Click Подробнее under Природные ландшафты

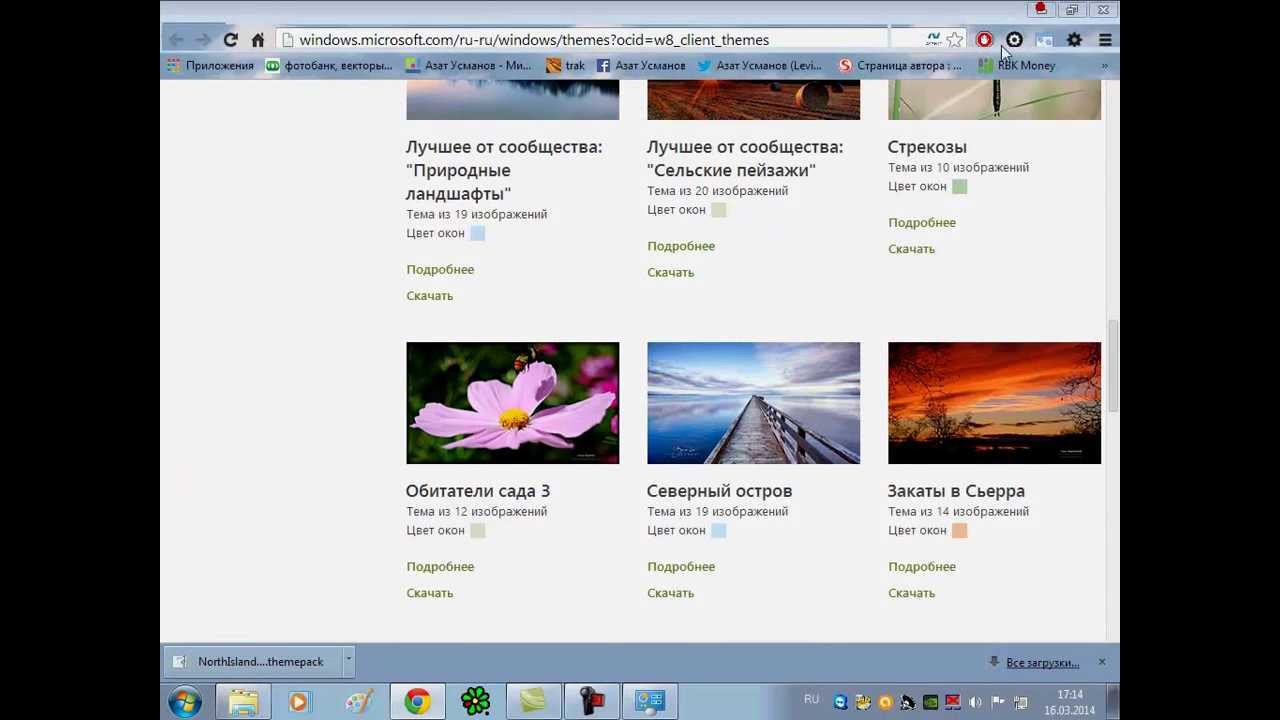pos(440,270)
